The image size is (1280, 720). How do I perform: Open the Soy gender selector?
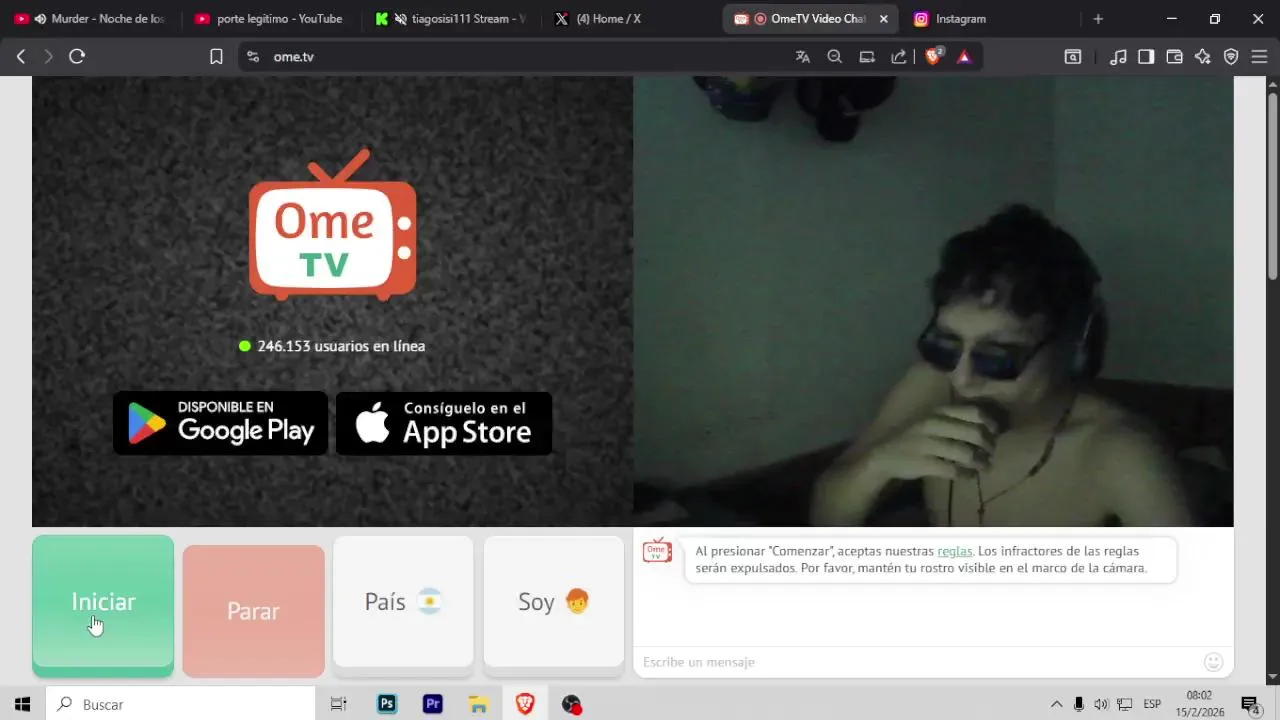[x=554, y=602]
